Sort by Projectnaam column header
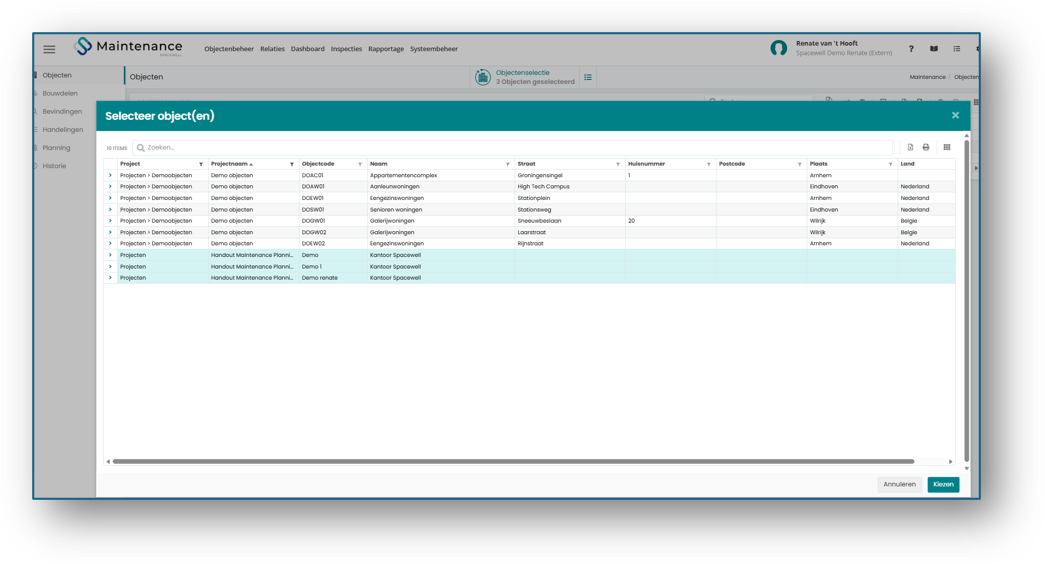This screenshot has width=1045, height=564. [x=229, y=164]
